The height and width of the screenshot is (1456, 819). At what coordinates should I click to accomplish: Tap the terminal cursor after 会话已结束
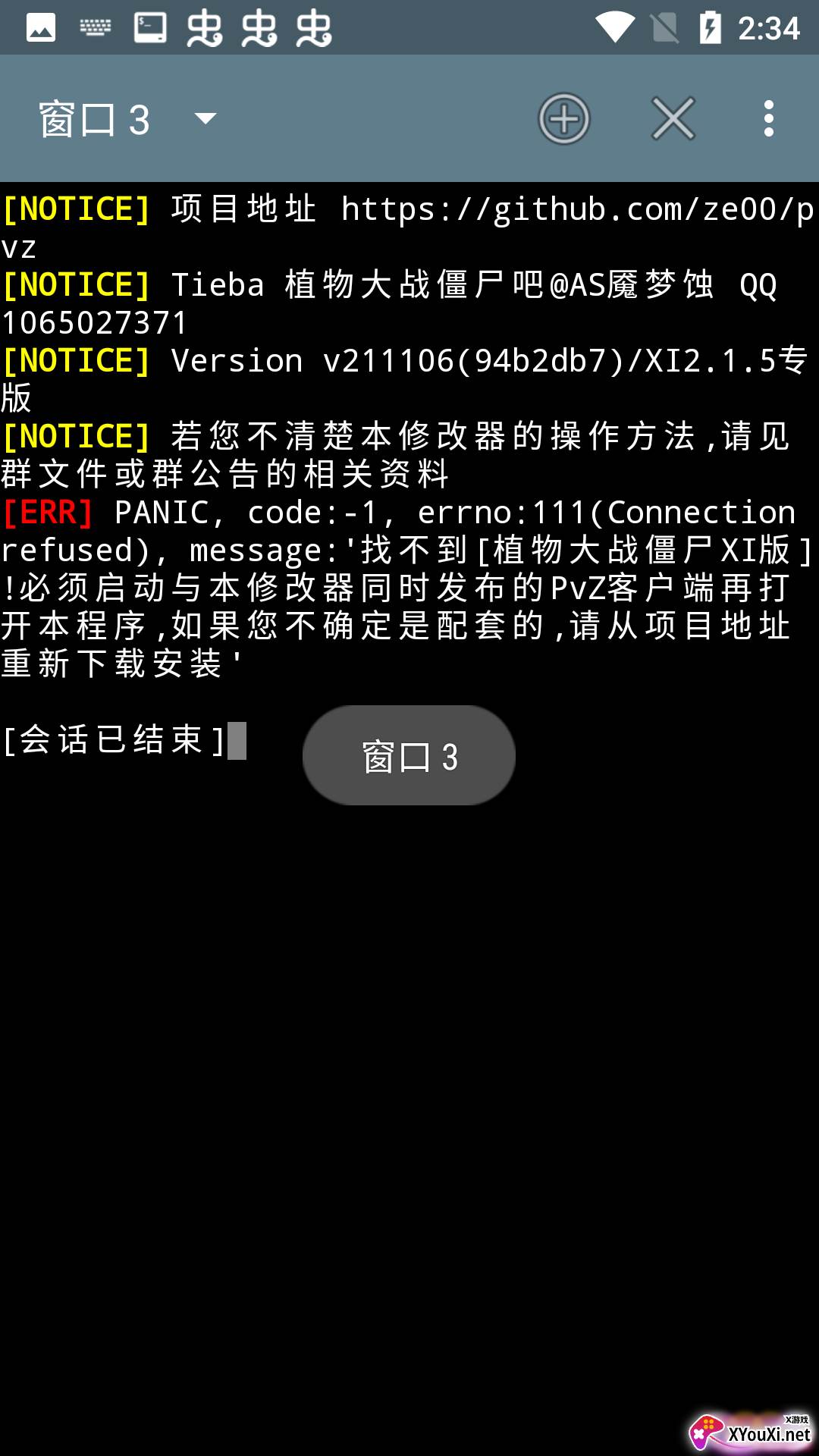[x=237, y=740]
